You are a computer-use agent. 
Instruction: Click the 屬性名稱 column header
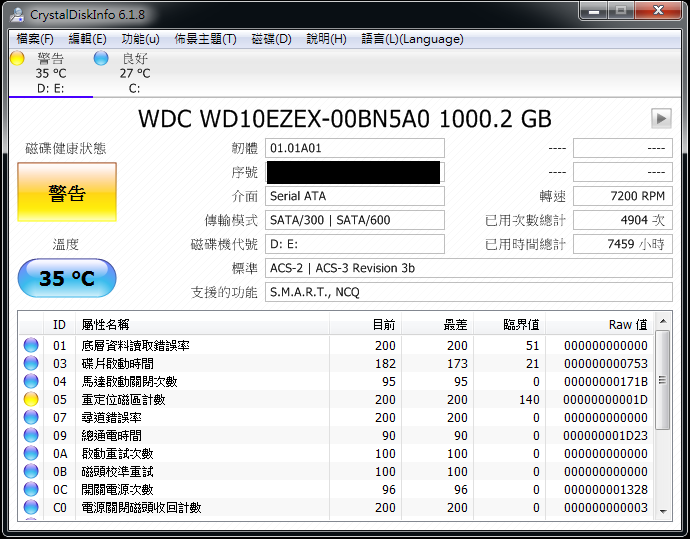202,325
